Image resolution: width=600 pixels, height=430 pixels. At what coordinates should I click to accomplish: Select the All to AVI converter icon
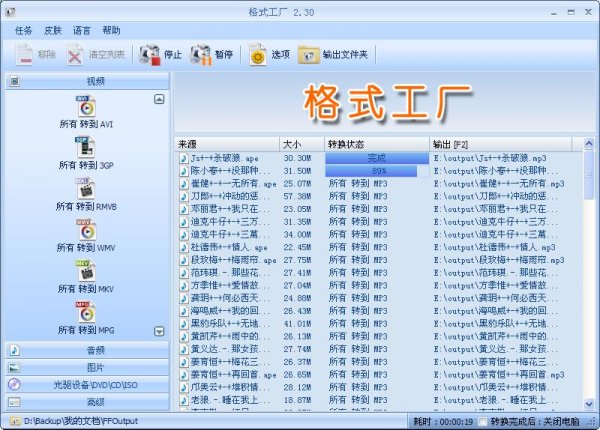[85, 105]
